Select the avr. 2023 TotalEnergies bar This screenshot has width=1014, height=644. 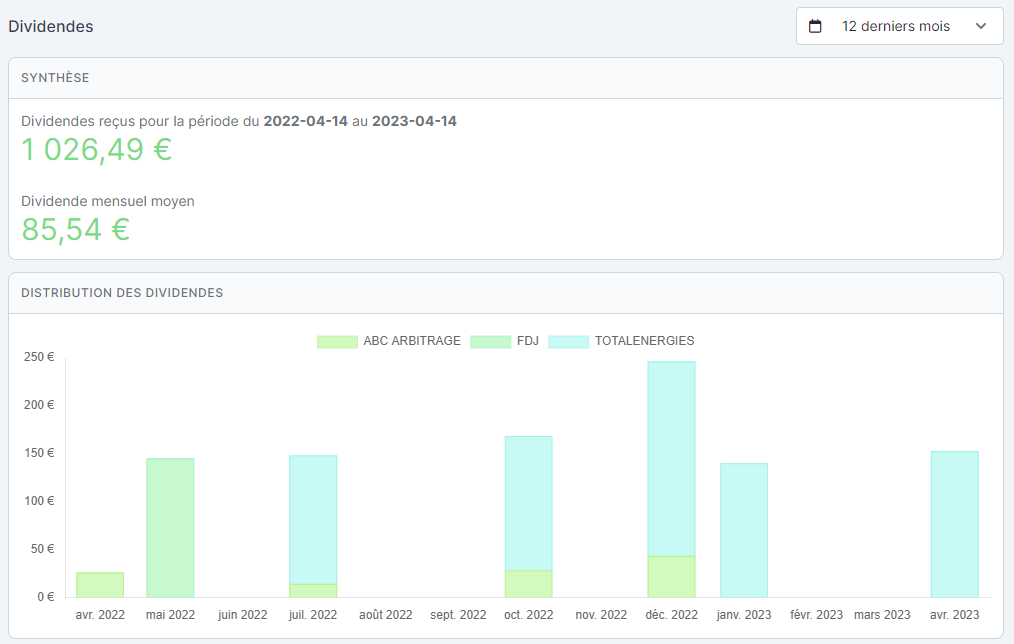(x=955, y=524)
